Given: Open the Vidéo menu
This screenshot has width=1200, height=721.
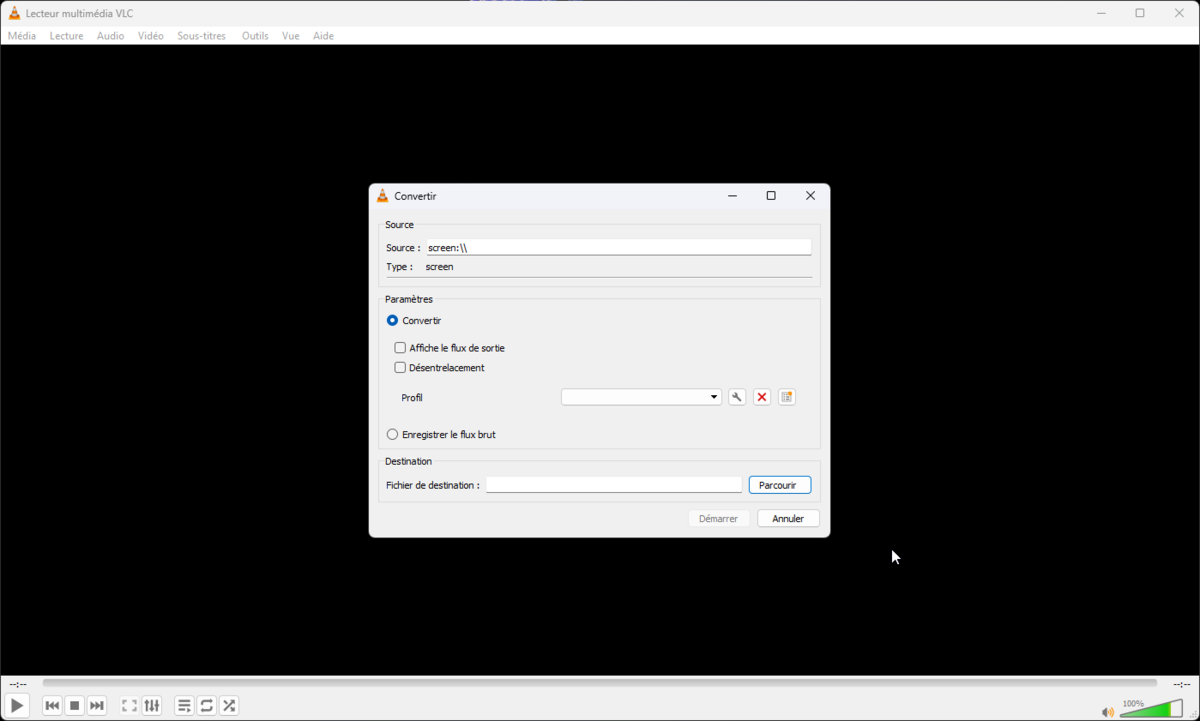Looking at the screenshot, I should pos(151,36).
